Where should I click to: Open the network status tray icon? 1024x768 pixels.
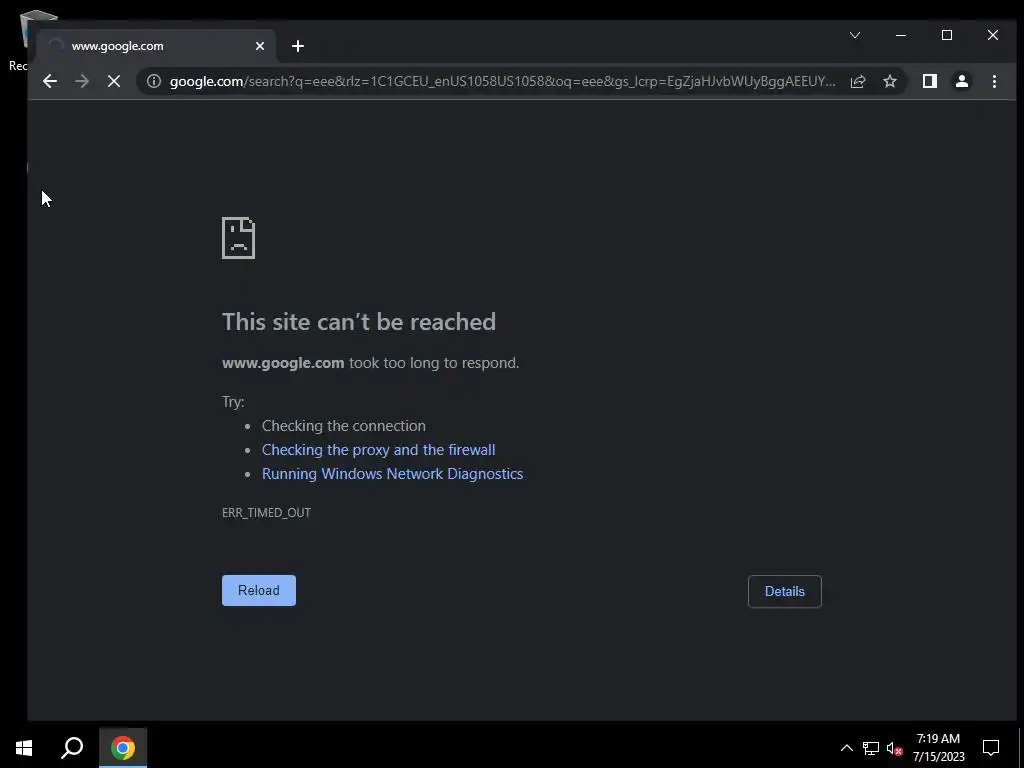(871, 748)
